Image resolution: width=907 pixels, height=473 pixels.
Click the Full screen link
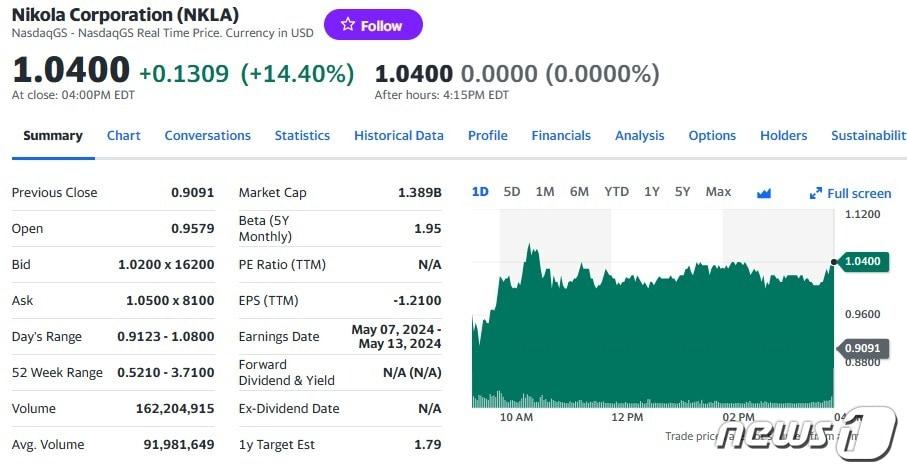coord(859,193)
